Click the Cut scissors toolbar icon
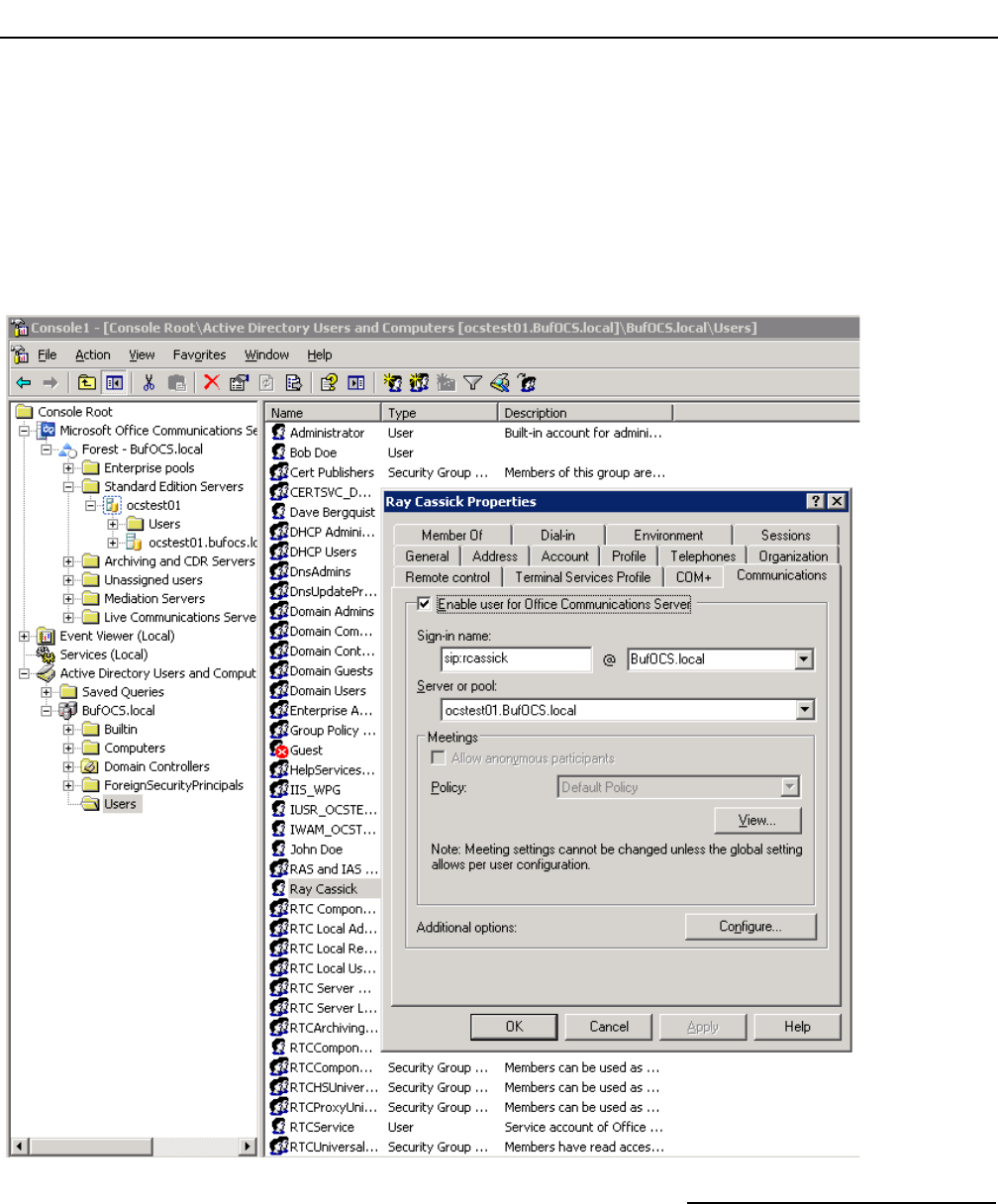 (150, 382)
